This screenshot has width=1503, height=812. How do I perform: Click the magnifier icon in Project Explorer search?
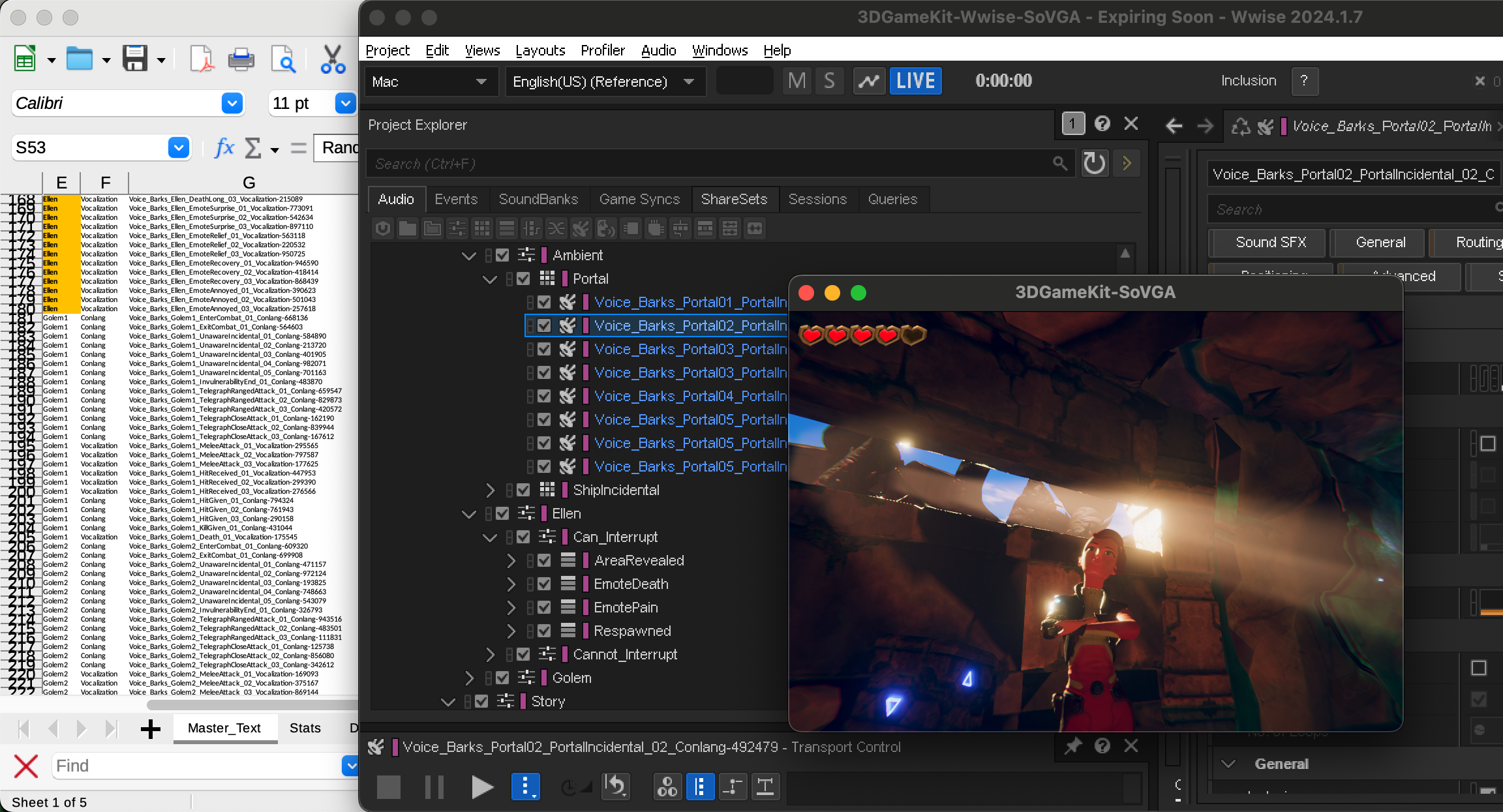(x=1061, y=163)
